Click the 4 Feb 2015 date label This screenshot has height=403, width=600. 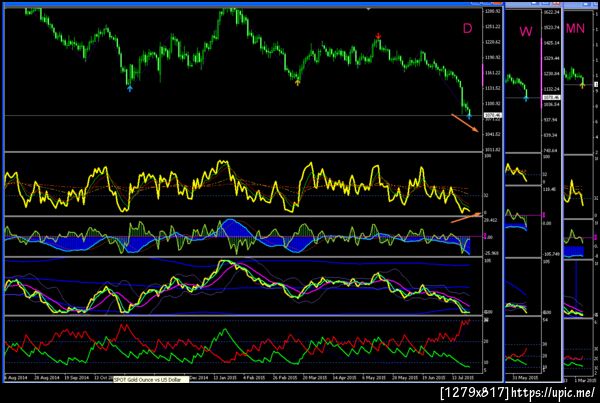(254, 377)
